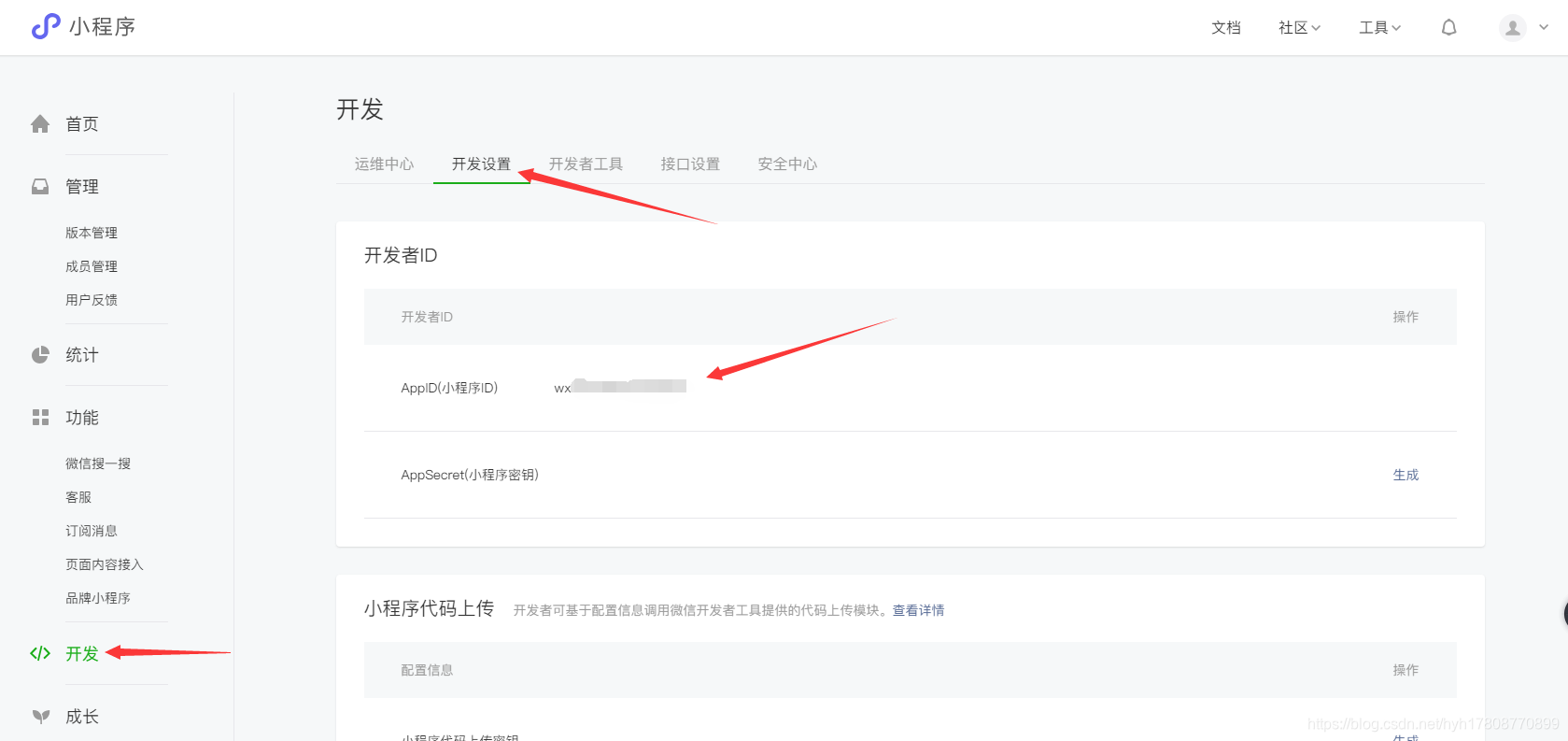The image size is (1568, 741).
Task: Select 成长 in the sidebar
Action: tap(82, 717)
